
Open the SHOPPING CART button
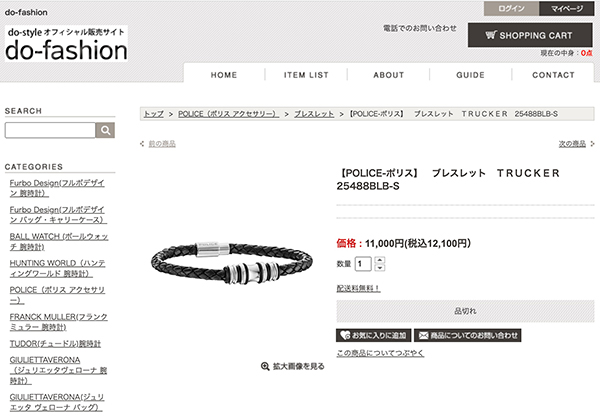530,35
